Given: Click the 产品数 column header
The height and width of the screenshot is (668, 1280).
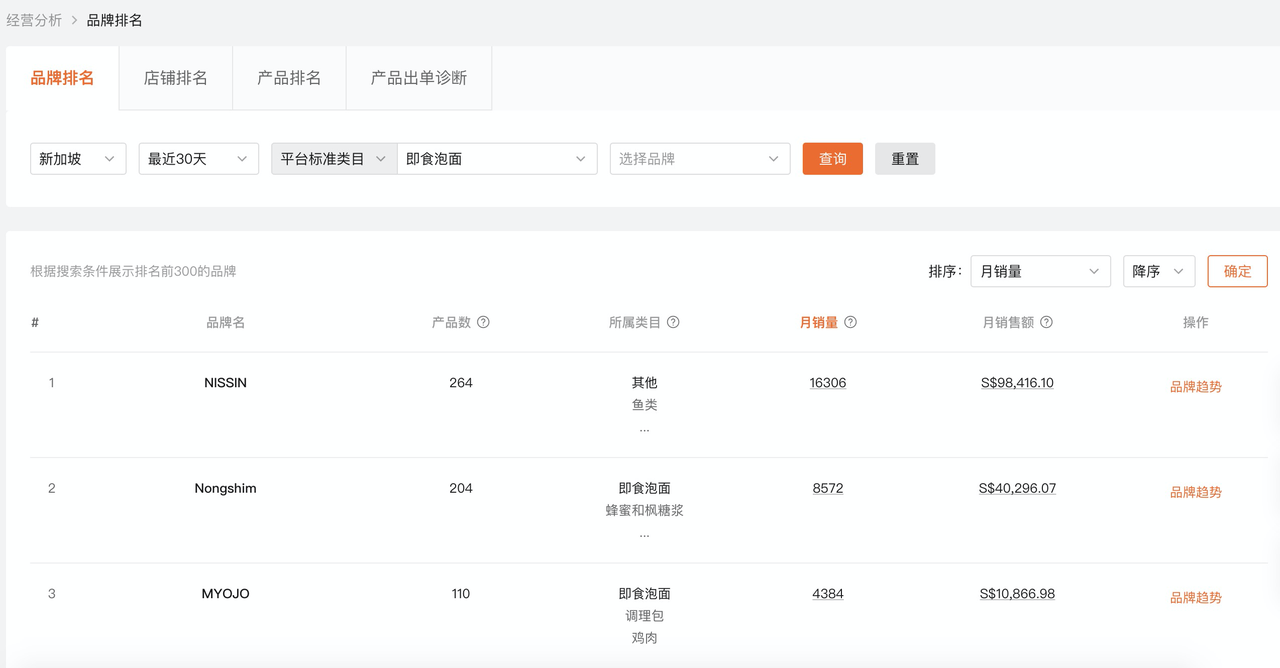Looking at the screenshot, I should click(x=451, y=322).
